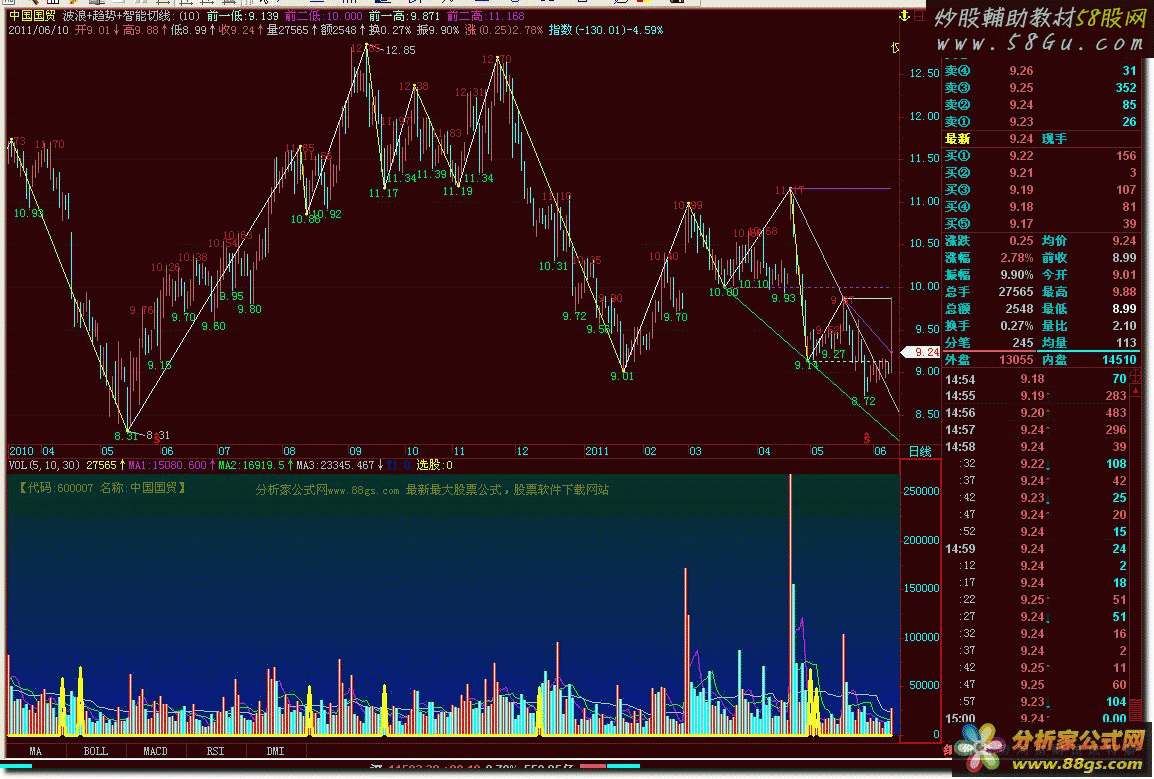Click the 12 month marker on the date axis
The image size is (1154, 779).
point(522,451)
